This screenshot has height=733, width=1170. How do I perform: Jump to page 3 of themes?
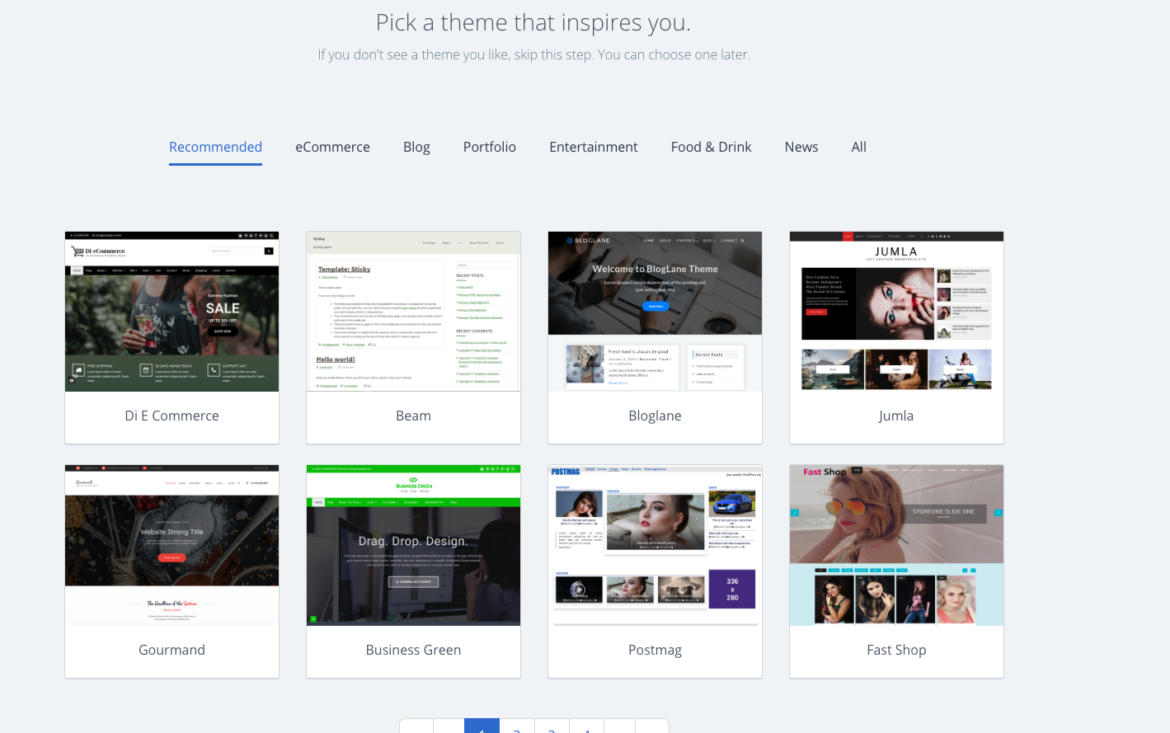[551, 728]
